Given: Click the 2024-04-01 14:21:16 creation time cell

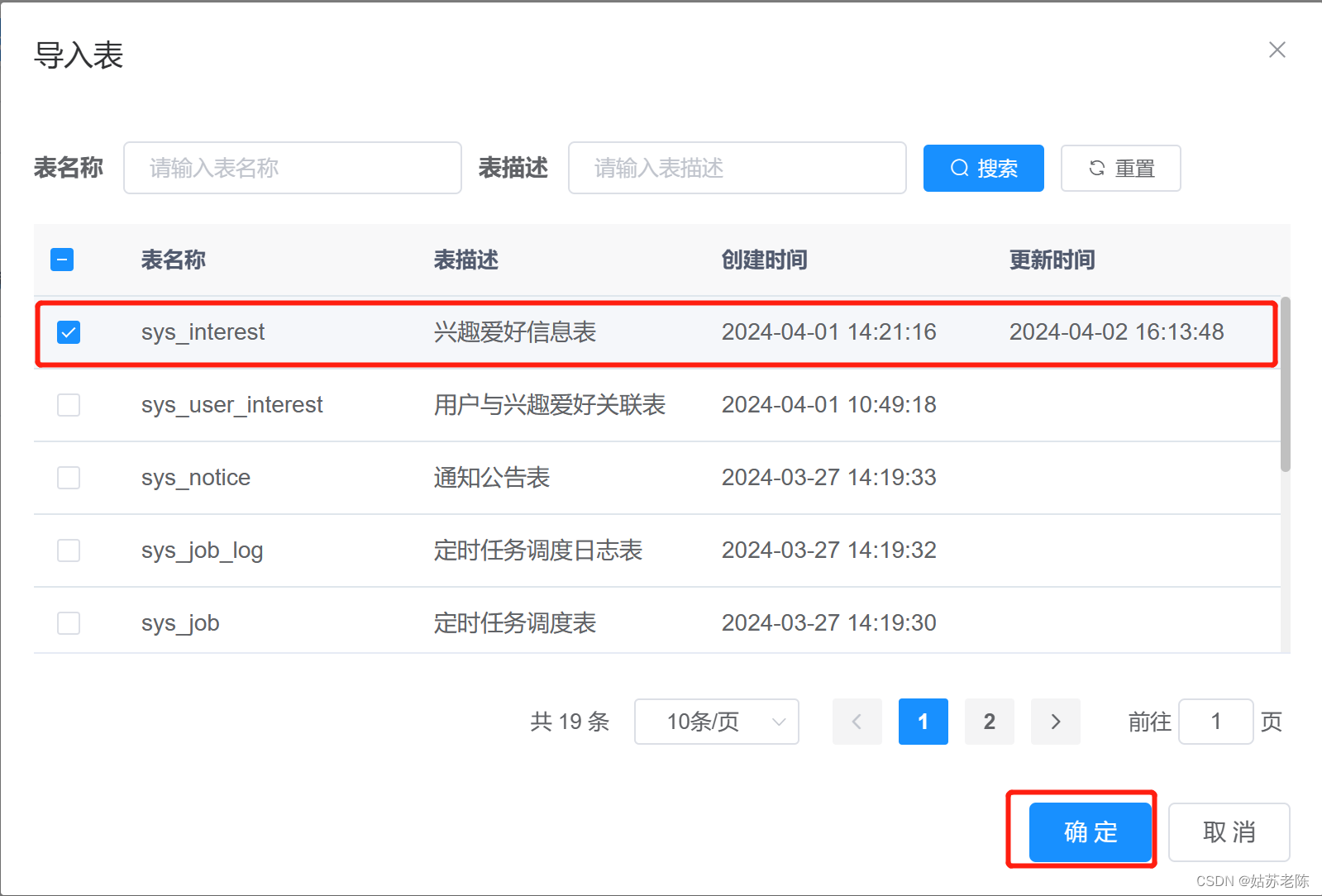Looking at the screenshot, I should coord(829,332).
